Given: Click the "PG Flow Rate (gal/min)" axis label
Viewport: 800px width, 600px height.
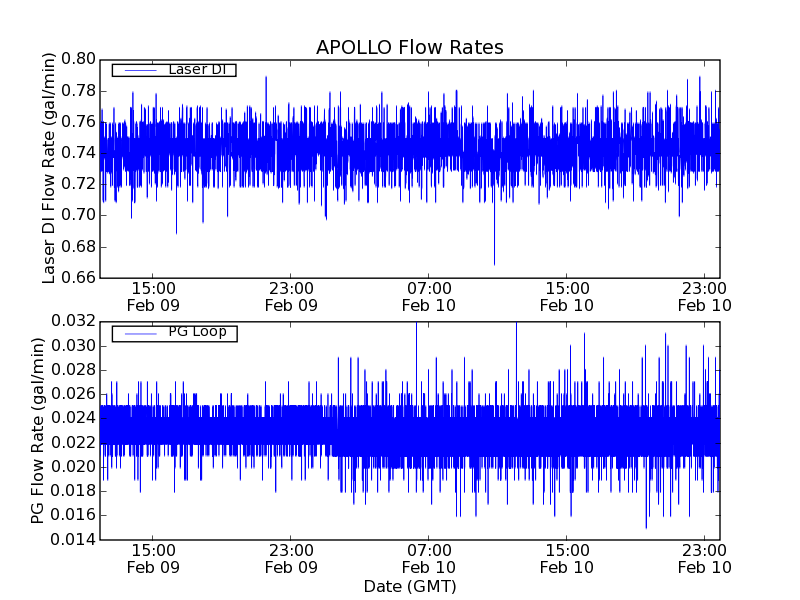Looking at the screenshot, I should [37, 430].
